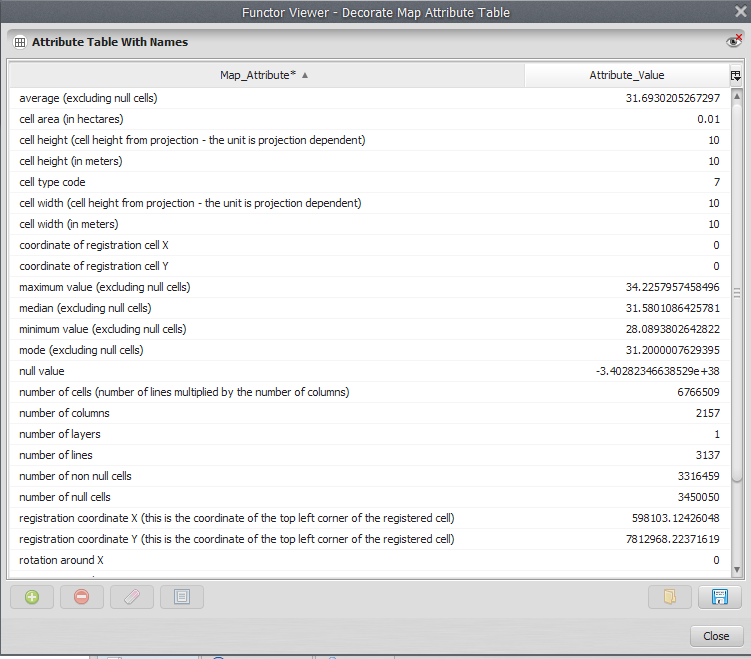
Task: Click the eraser clear table icon
Action: coord(132,597)
